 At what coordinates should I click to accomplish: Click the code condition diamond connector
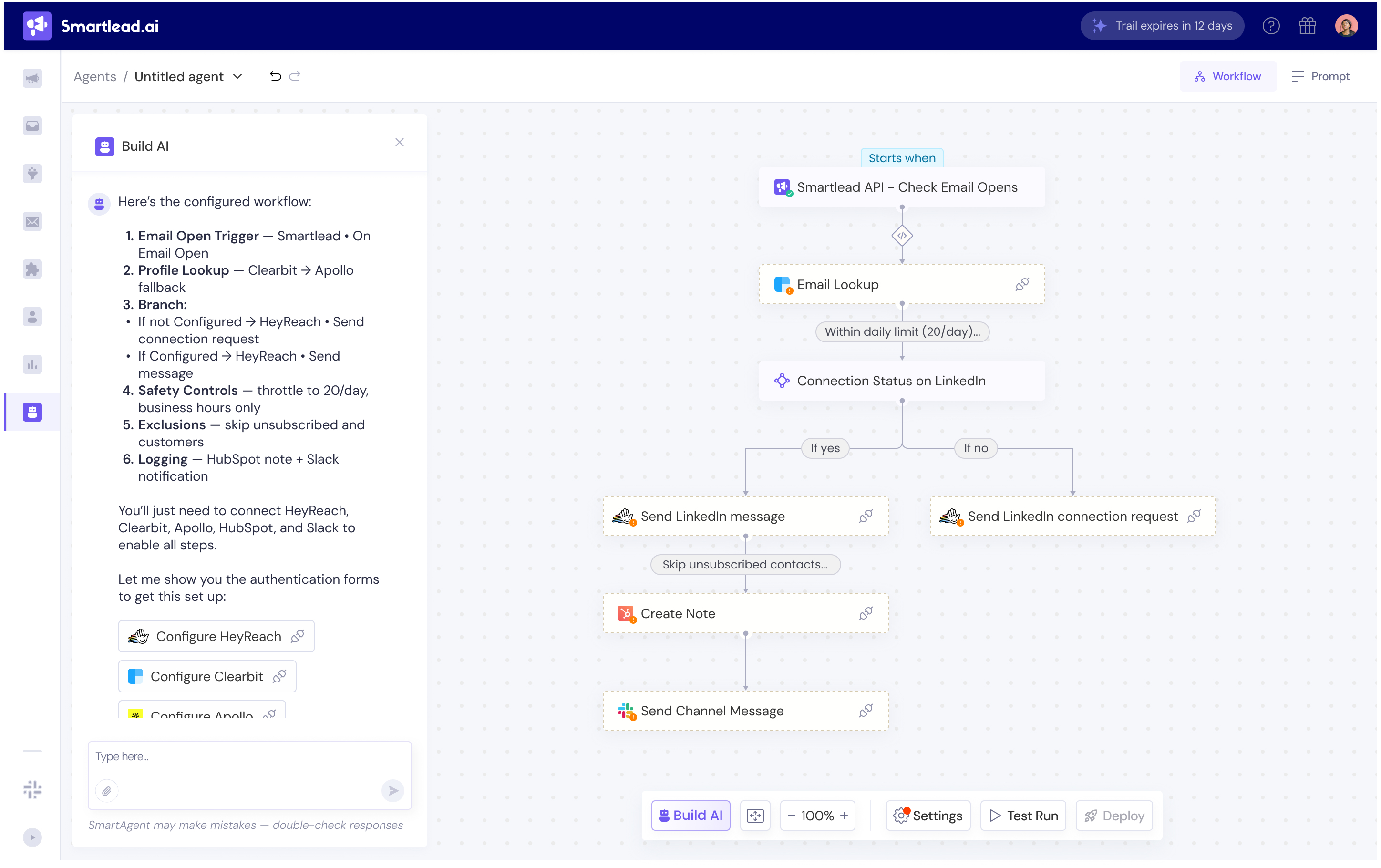(902, 236)
